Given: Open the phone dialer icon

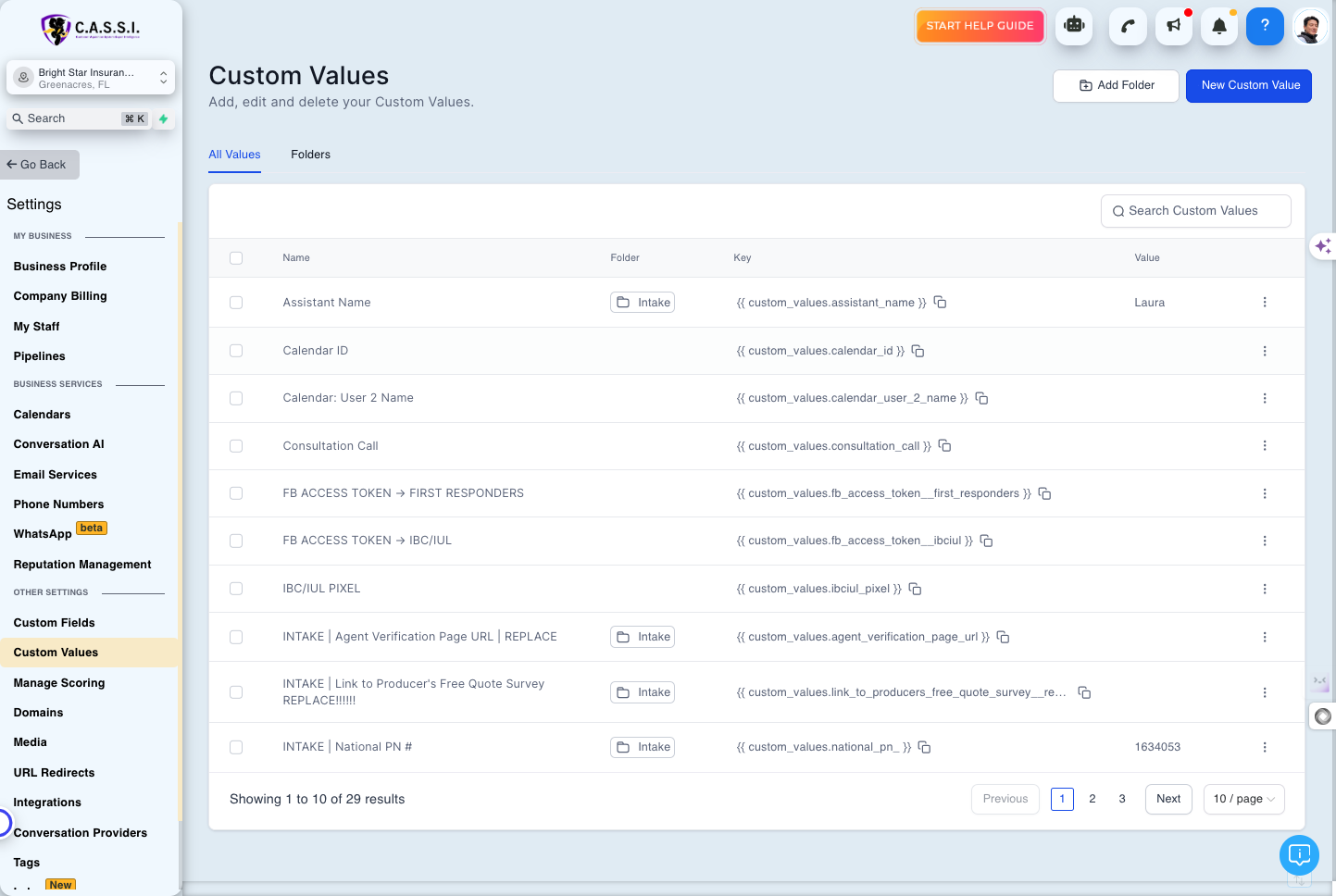Looking at the screenshot, I should pyautogui.click(x=1128, y=26).
